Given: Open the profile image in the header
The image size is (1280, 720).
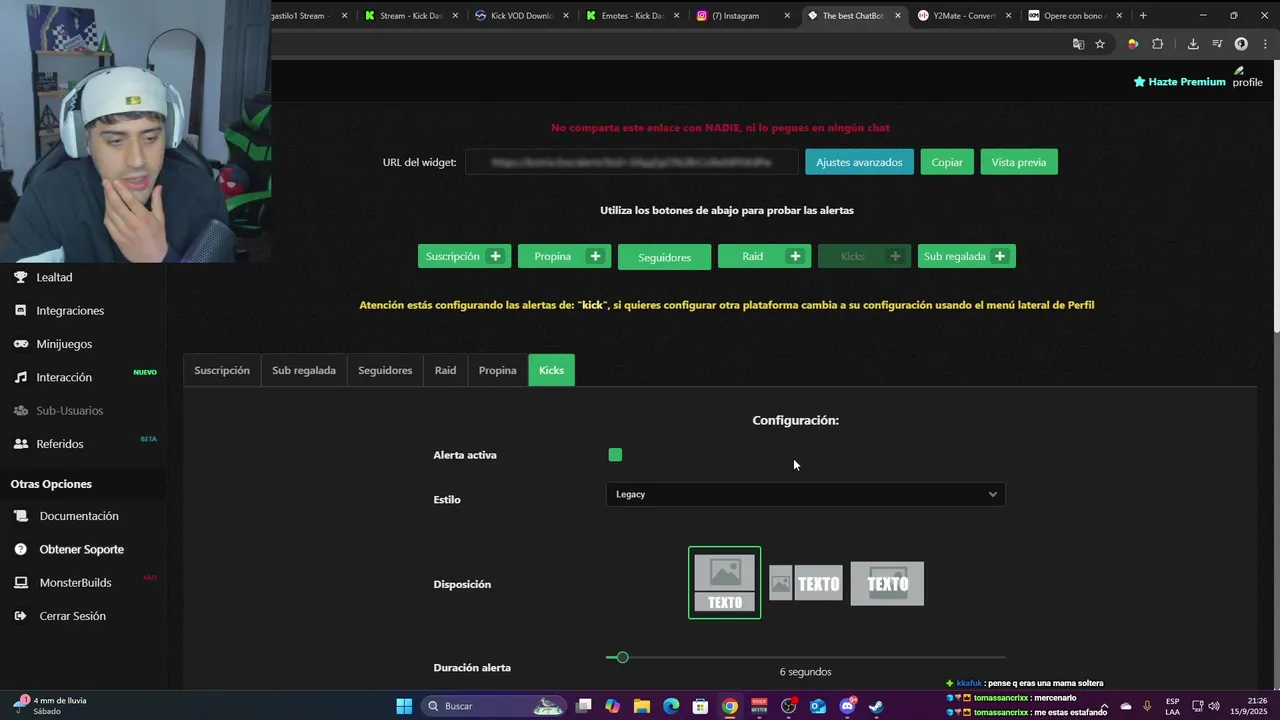Looking at the screenshot, I should (x=1247, y=78).
